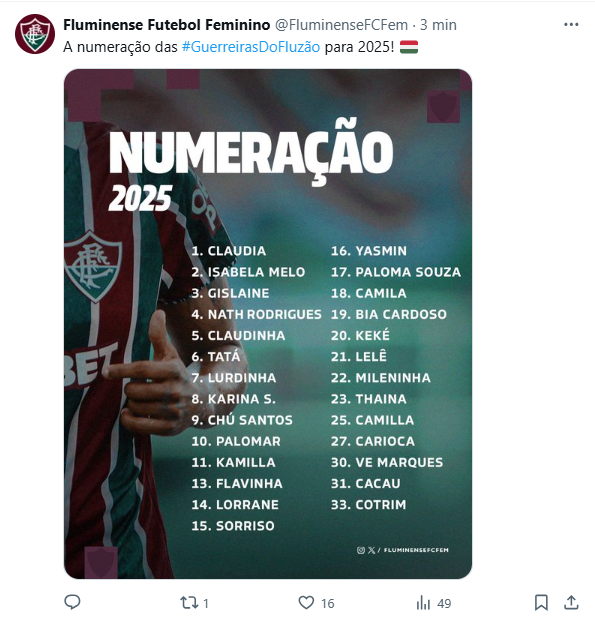Click the view count of 49
Screen dimensions: 595x622
444,603
